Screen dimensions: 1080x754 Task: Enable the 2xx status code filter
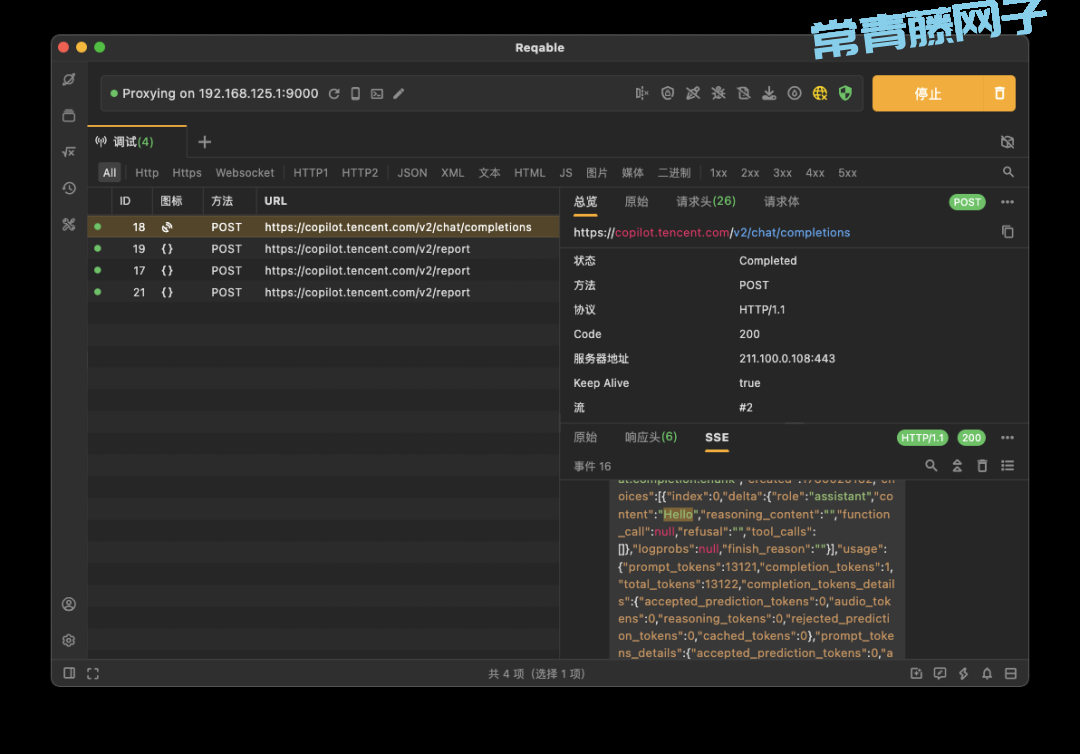click(x=750, y=173)
